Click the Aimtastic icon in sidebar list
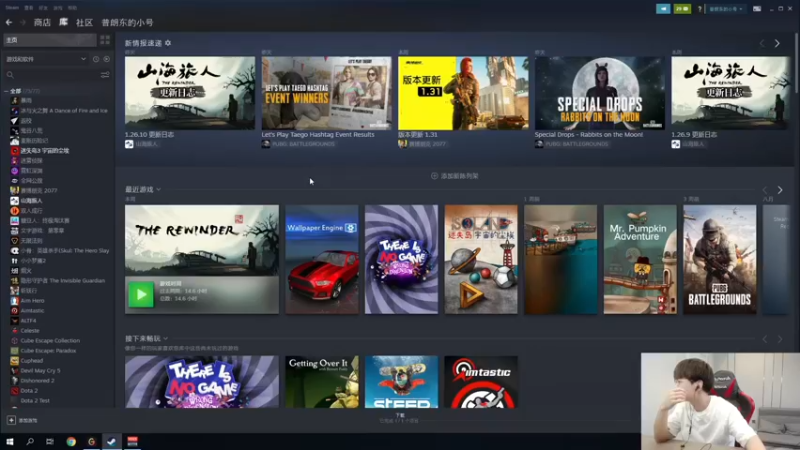The width and height of the screenshot is (800, 450). tap(14, 311)
